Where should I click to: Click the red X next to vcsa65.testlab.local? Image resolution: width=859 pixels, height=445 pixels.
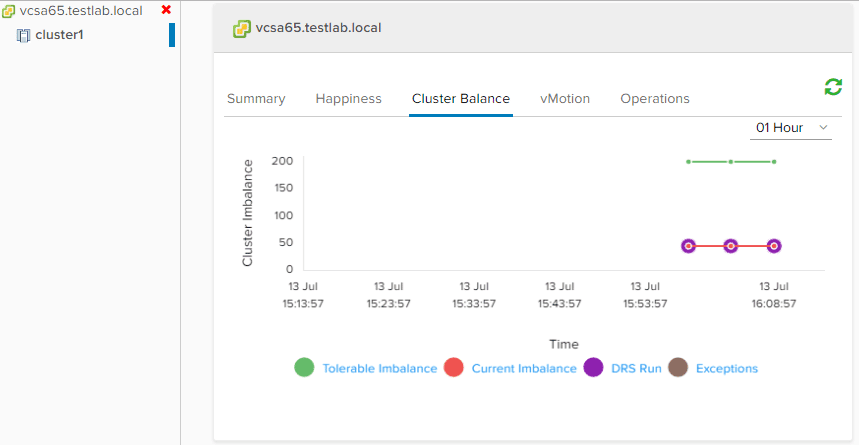tap(167, 9)
